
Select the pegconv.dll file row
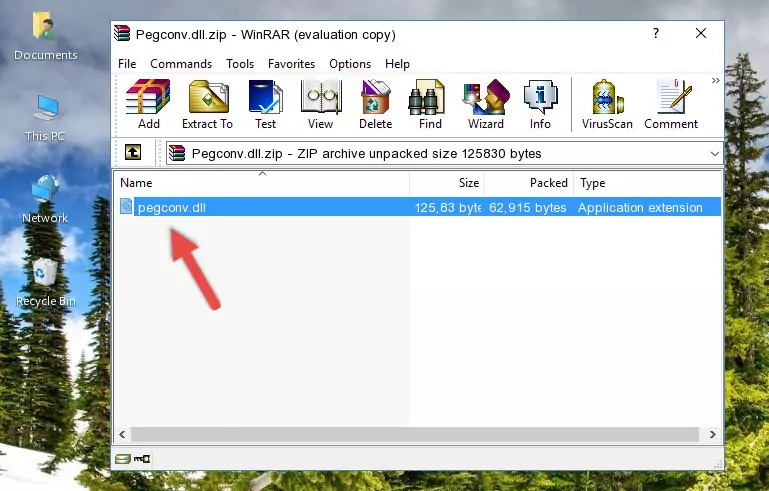(418, 207)
